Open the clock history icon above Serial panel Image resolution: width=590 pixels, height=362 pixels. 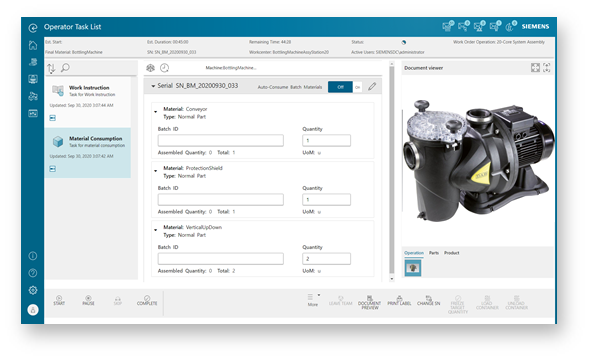click(x=164, y=68)
